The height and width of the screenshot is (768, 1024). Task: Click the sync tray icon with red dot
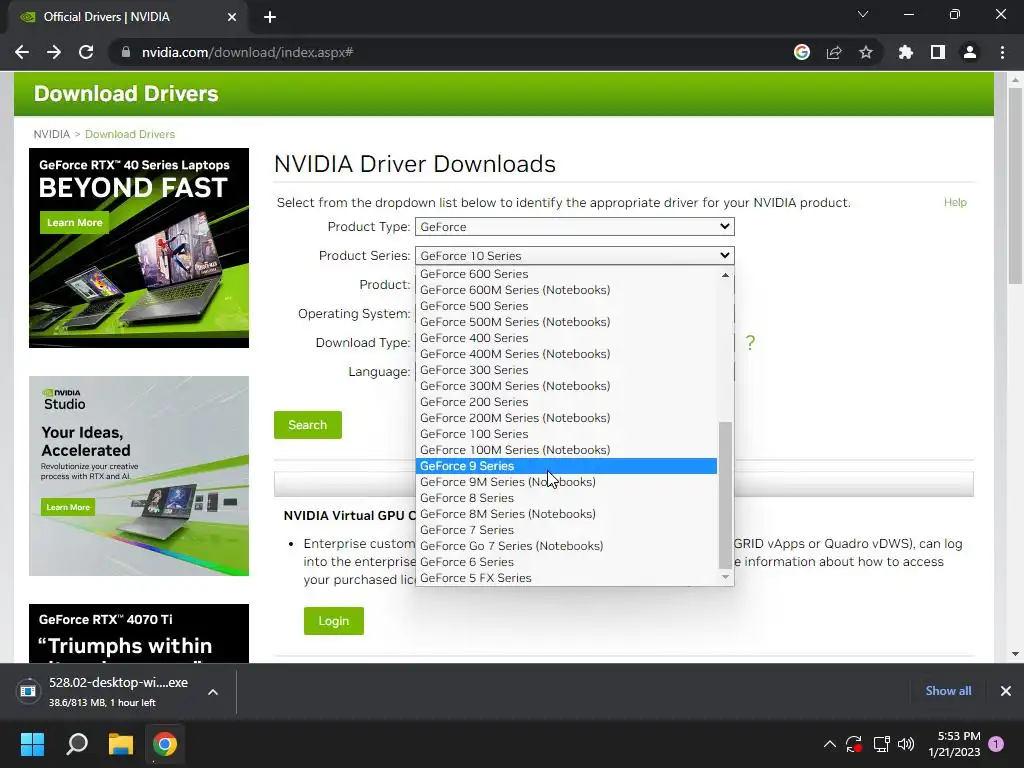point(854,744)
